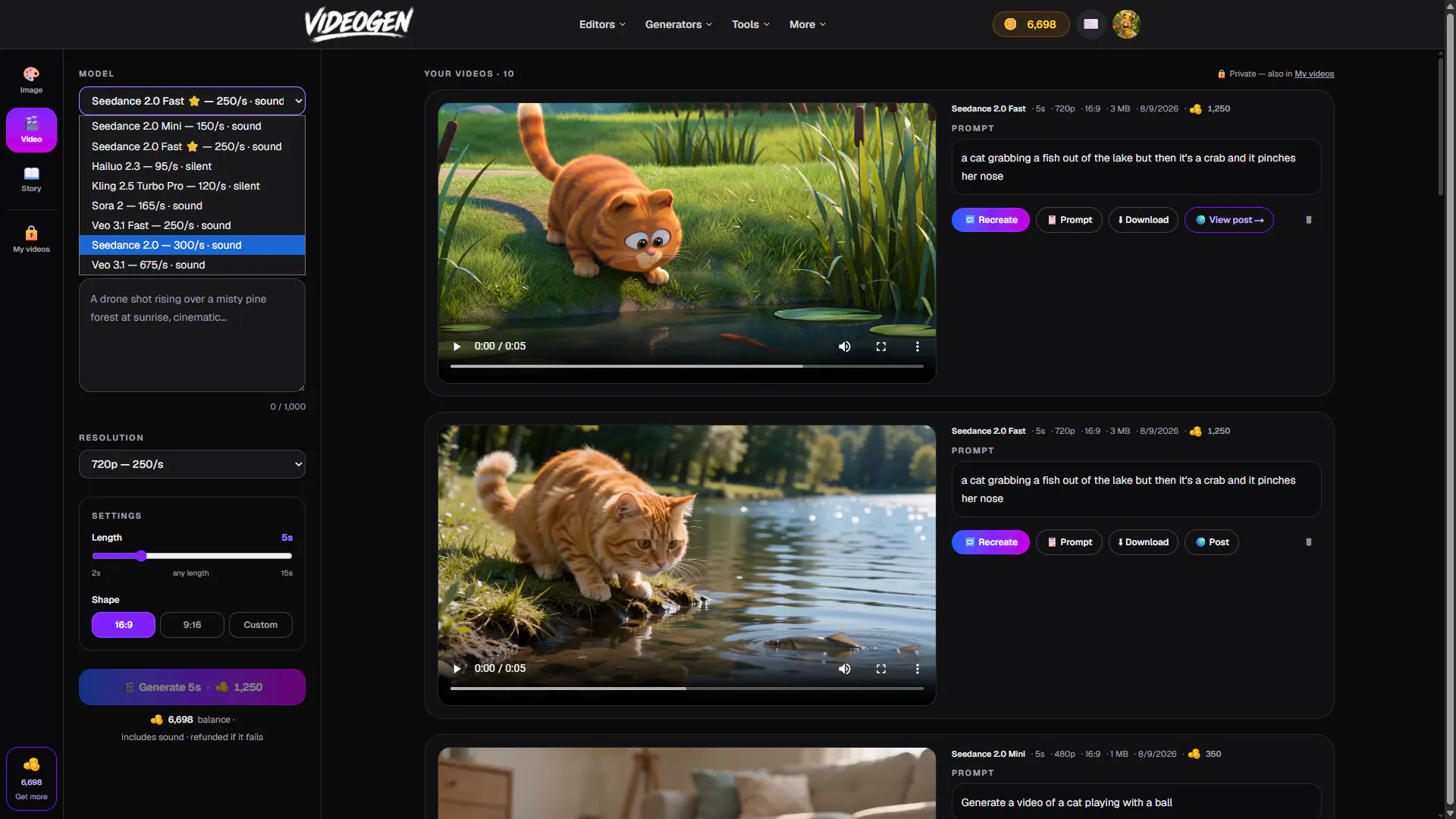Viewport: 1456px width, 819px height.
Task: Delete the second video with trash icon
Action: 1308,542
